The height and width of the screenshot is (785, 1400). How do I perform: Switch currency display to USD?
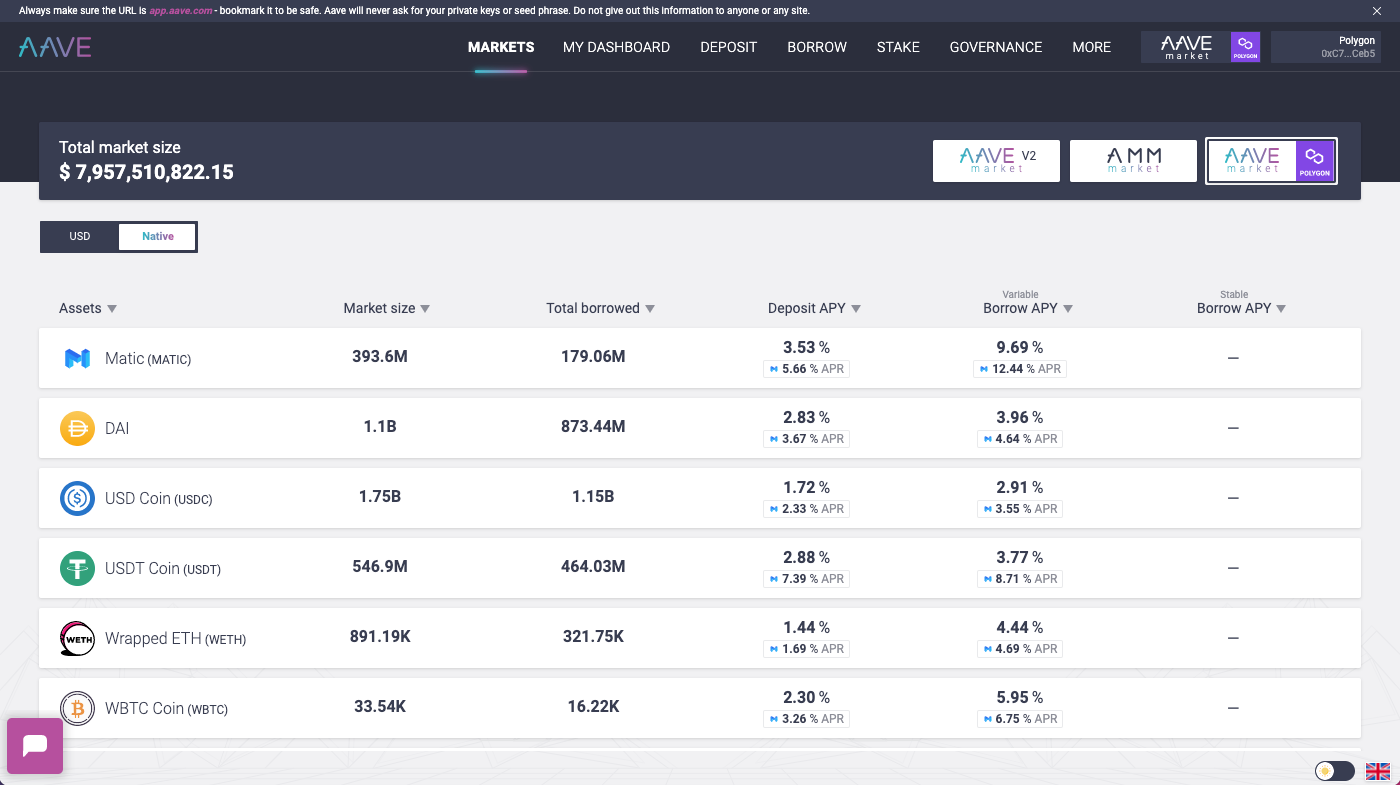80,237
